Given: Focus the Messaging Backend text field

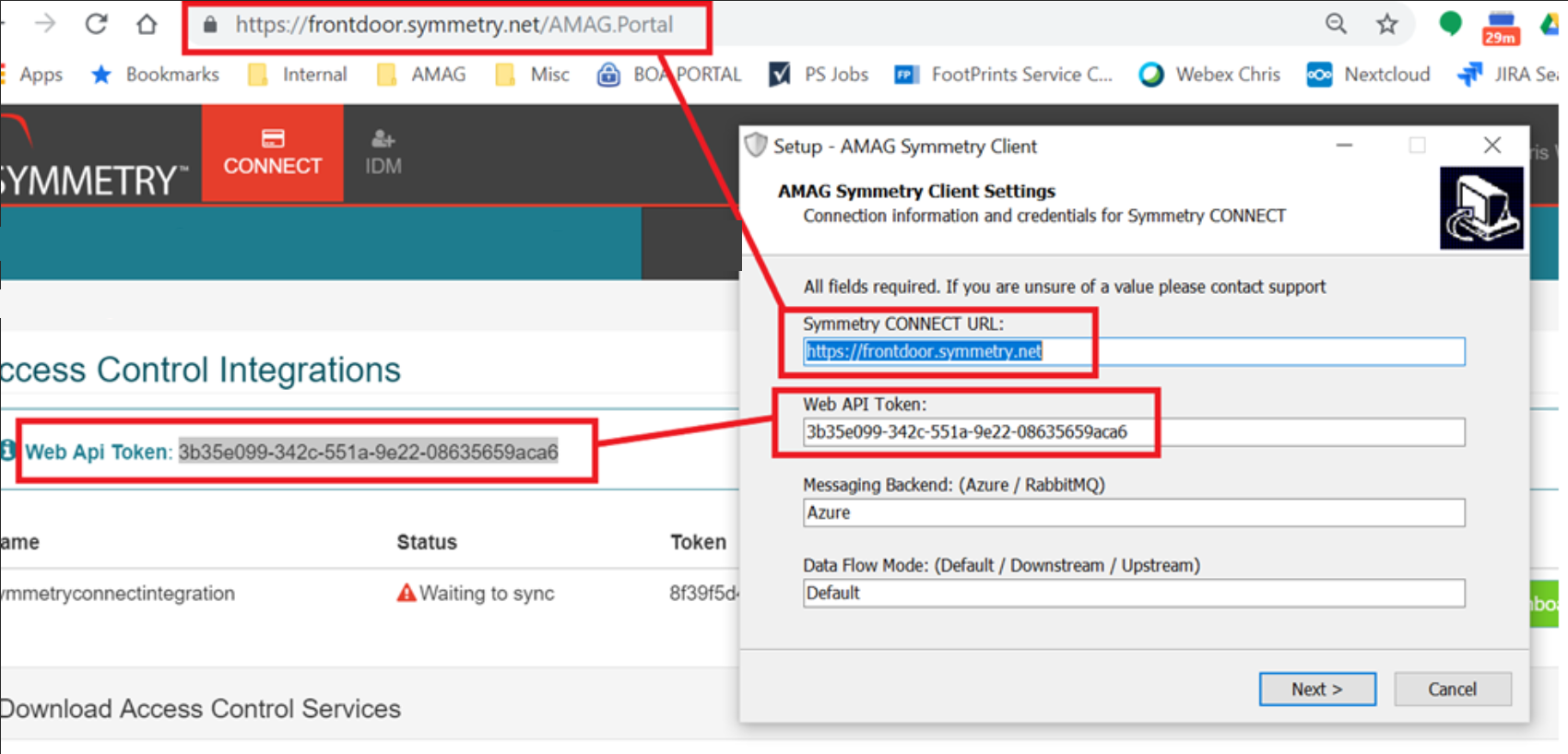Looking at the screenshot, I should pyautogui.click(x=1133, y=512).
